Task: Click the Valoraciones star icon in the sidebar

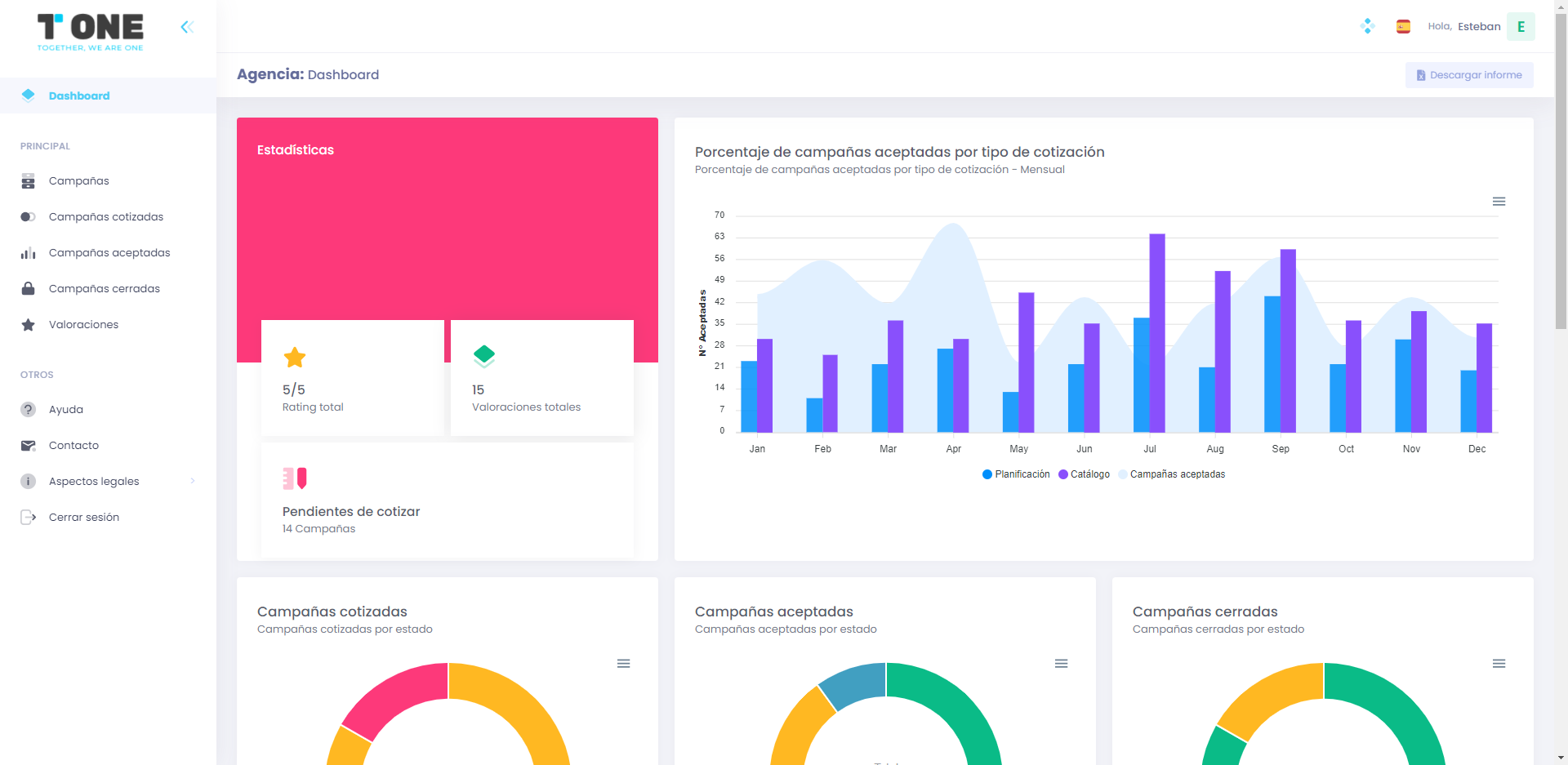Action: click(x=29, y=325)
